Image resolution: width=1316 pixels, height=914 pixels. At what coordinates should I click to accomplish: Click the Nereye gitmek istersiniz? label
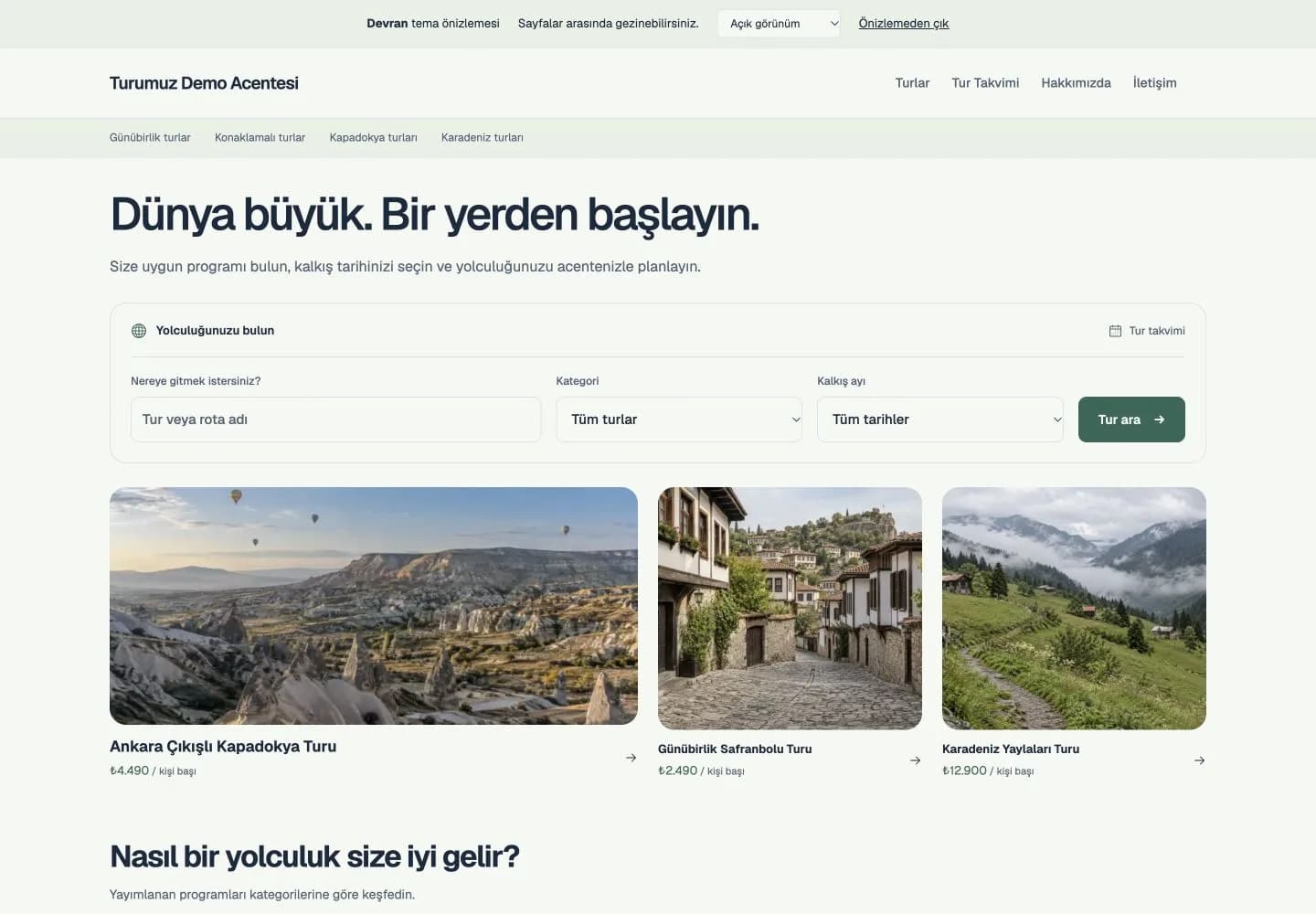[x=196, y=381]
